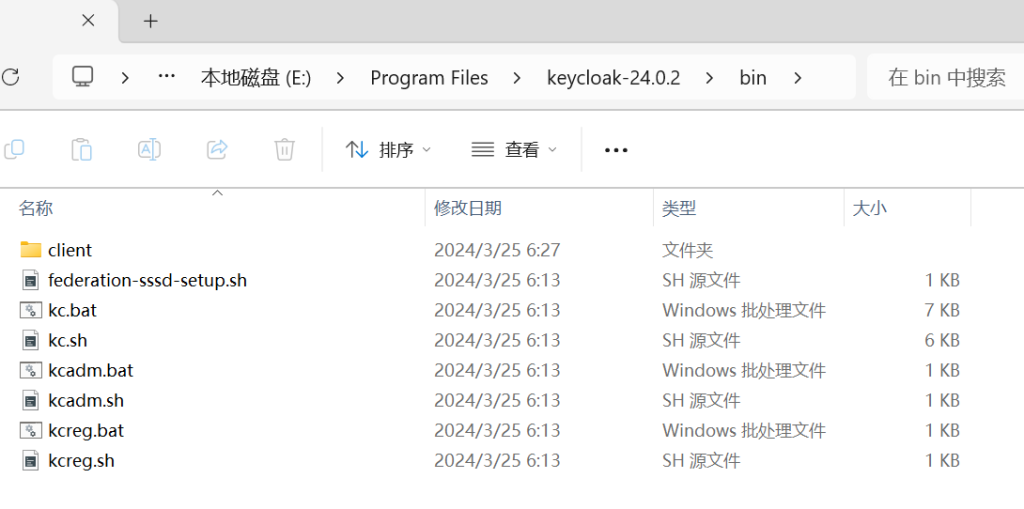Screen dimensions: 1024x509
Task: Click the kc.bat batch file icon
Action: coord(31,310)
